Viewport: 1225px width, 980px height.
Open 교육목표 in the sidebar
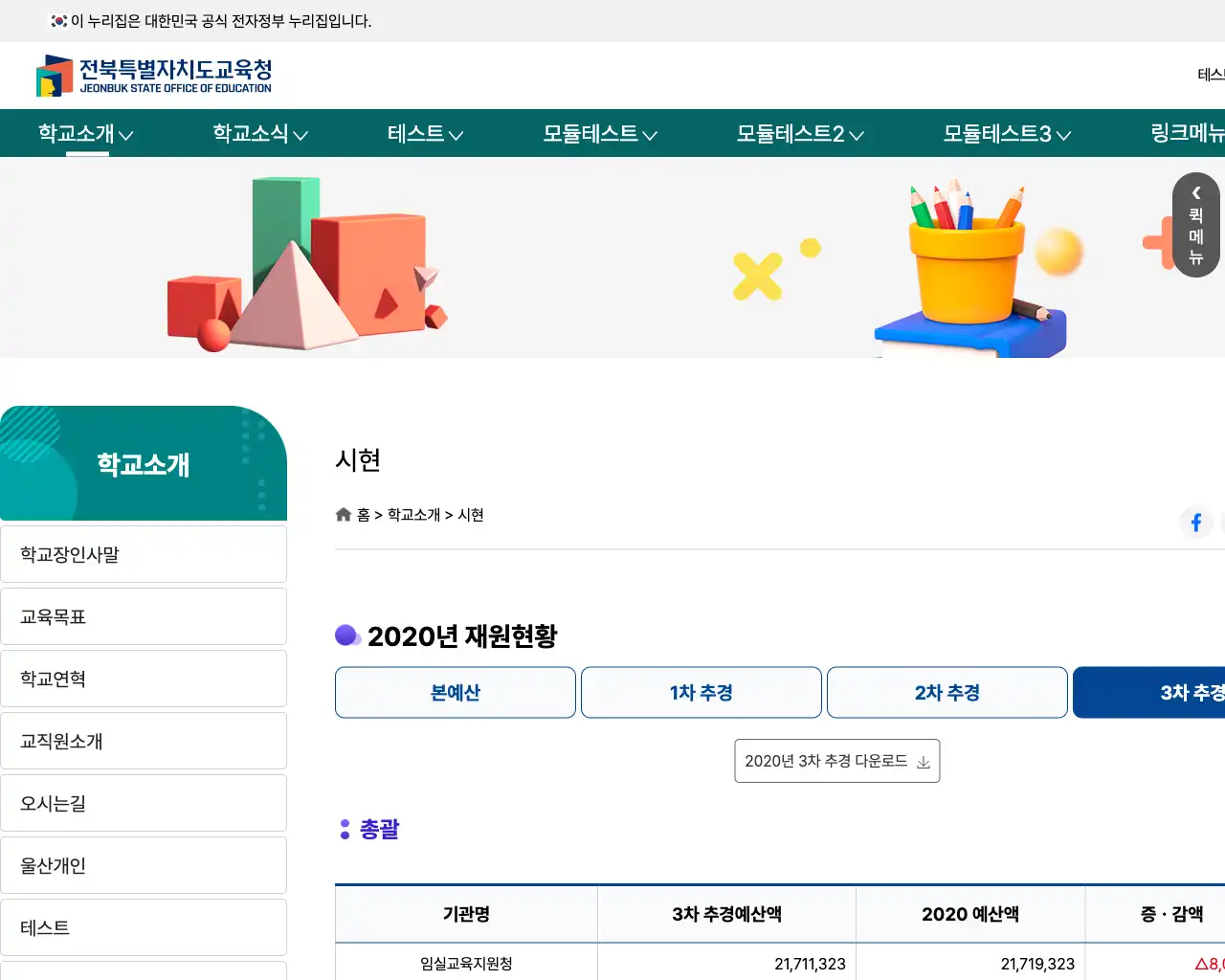click(x=144, y=616)
